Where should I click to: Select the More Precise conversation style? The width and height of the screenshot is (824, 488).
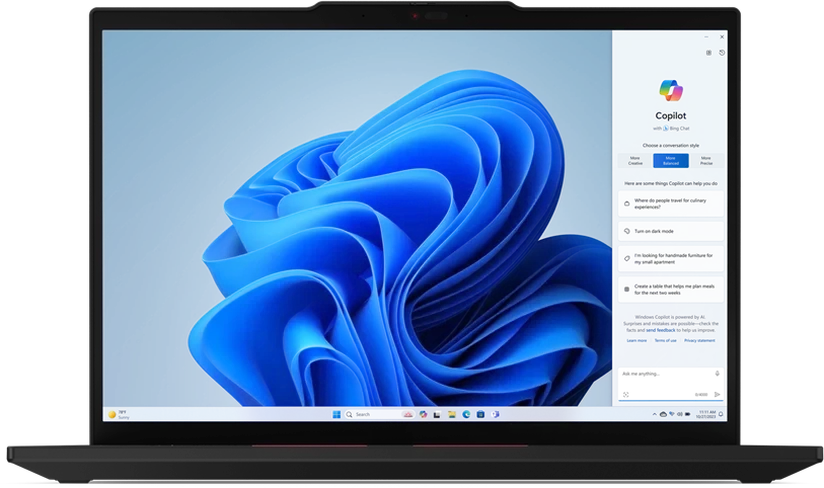click(x=706, y=160)
